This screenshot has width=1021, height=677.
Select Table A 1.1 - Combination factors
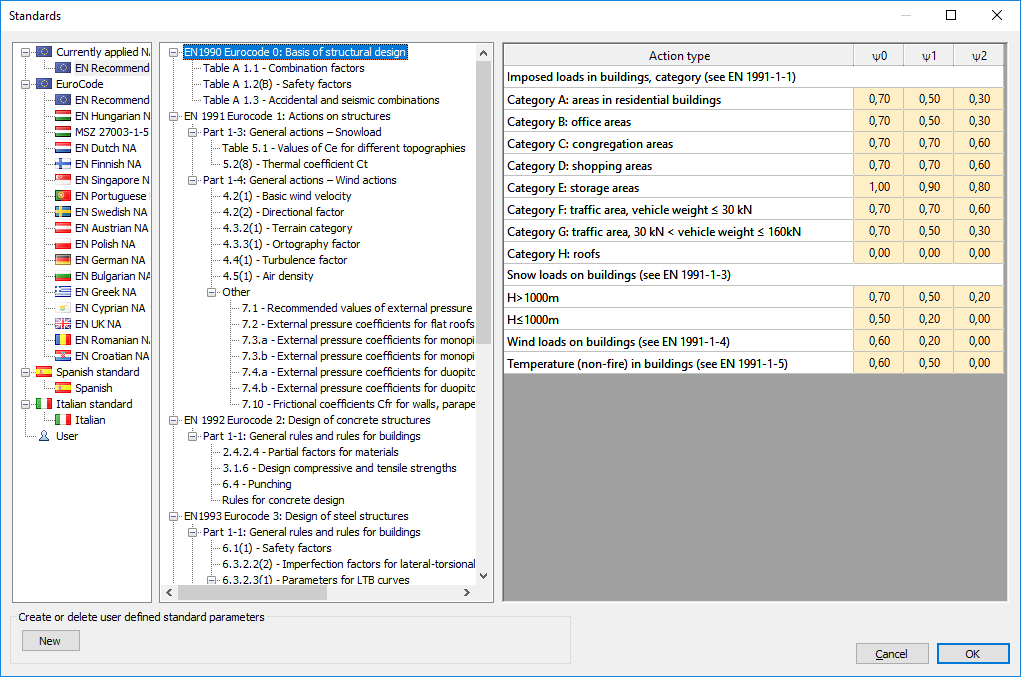coord(283,68)
